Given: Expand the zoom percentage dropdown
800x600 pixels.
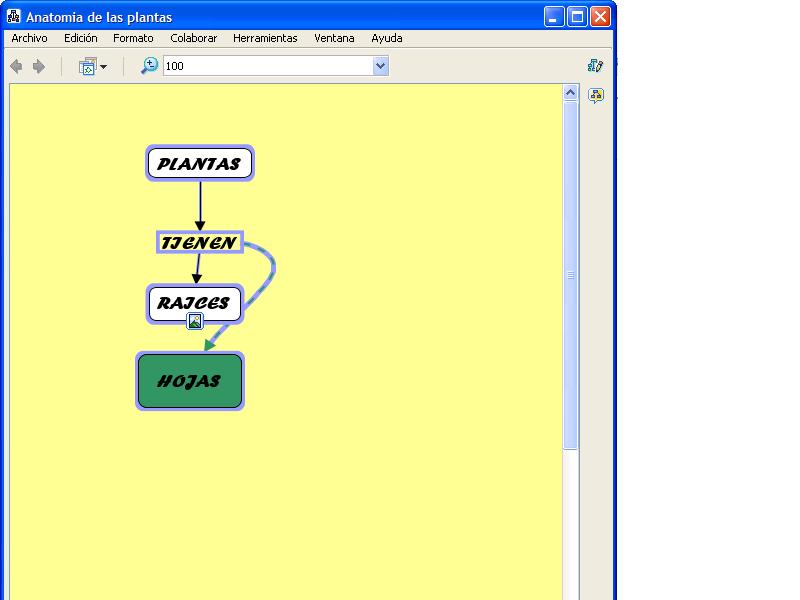Looking at the screenshot, I should tap(380, 66).
